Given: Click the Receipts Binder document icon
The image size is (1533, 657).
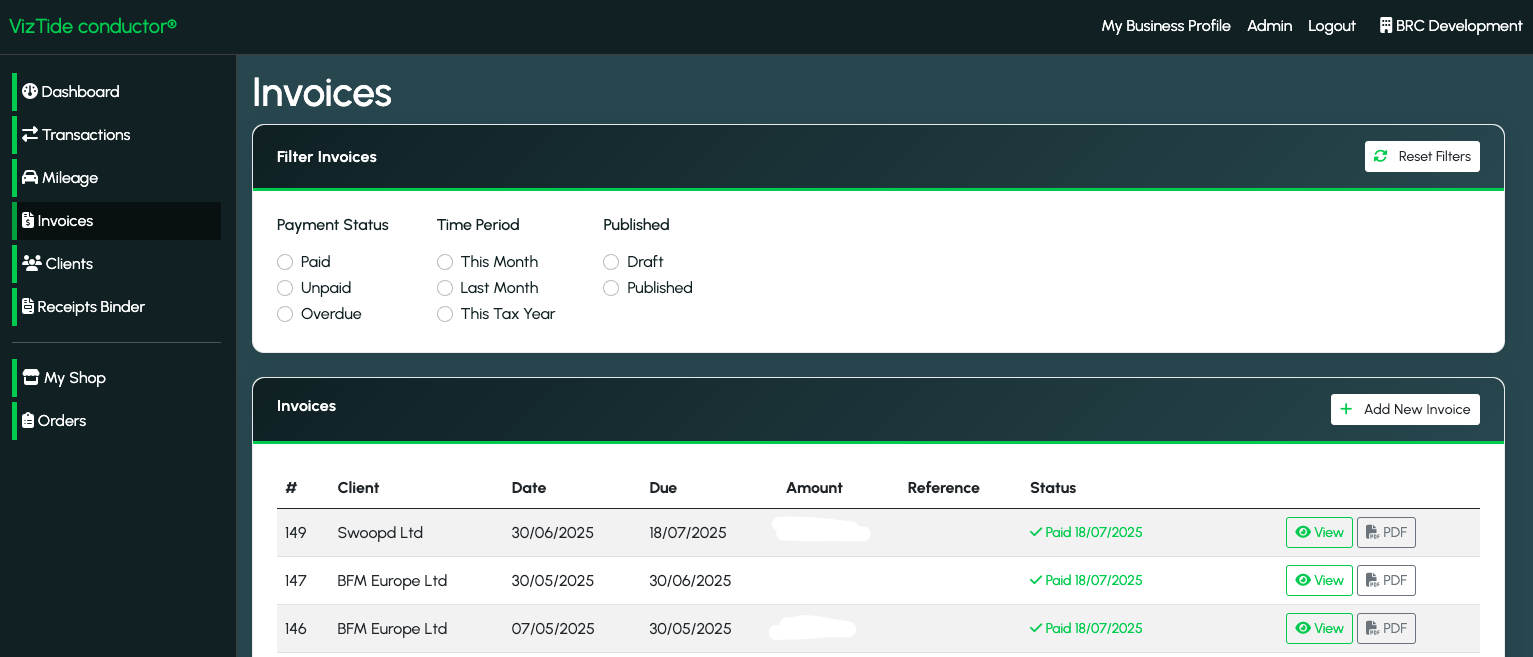Looking at the screenshot, I should click(x=28, y=306).
